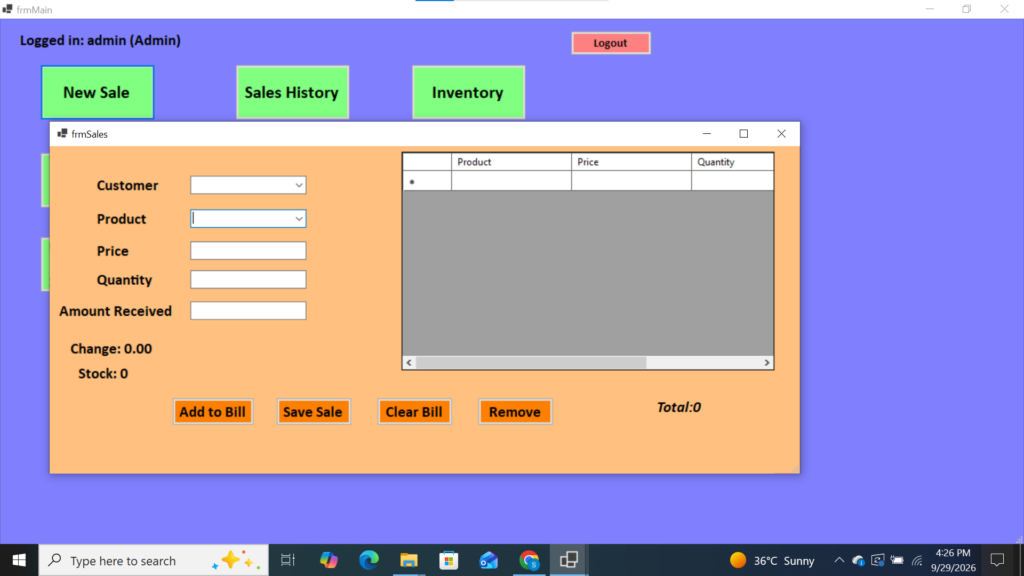Open Inventory in frmMain

pos(468,93)
